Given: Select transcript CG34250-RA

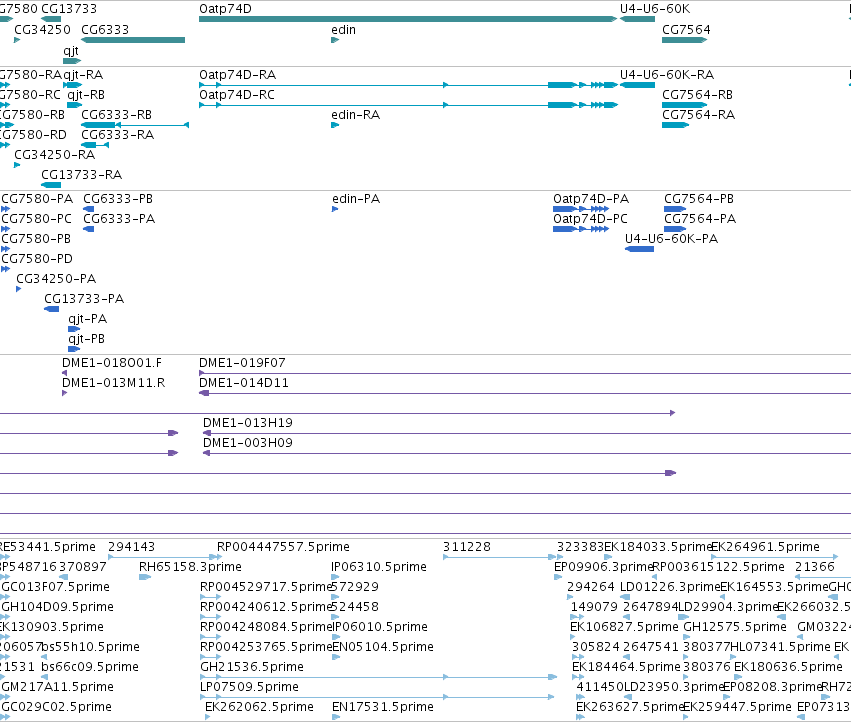Looking at the screenshot, I should 54,155.
